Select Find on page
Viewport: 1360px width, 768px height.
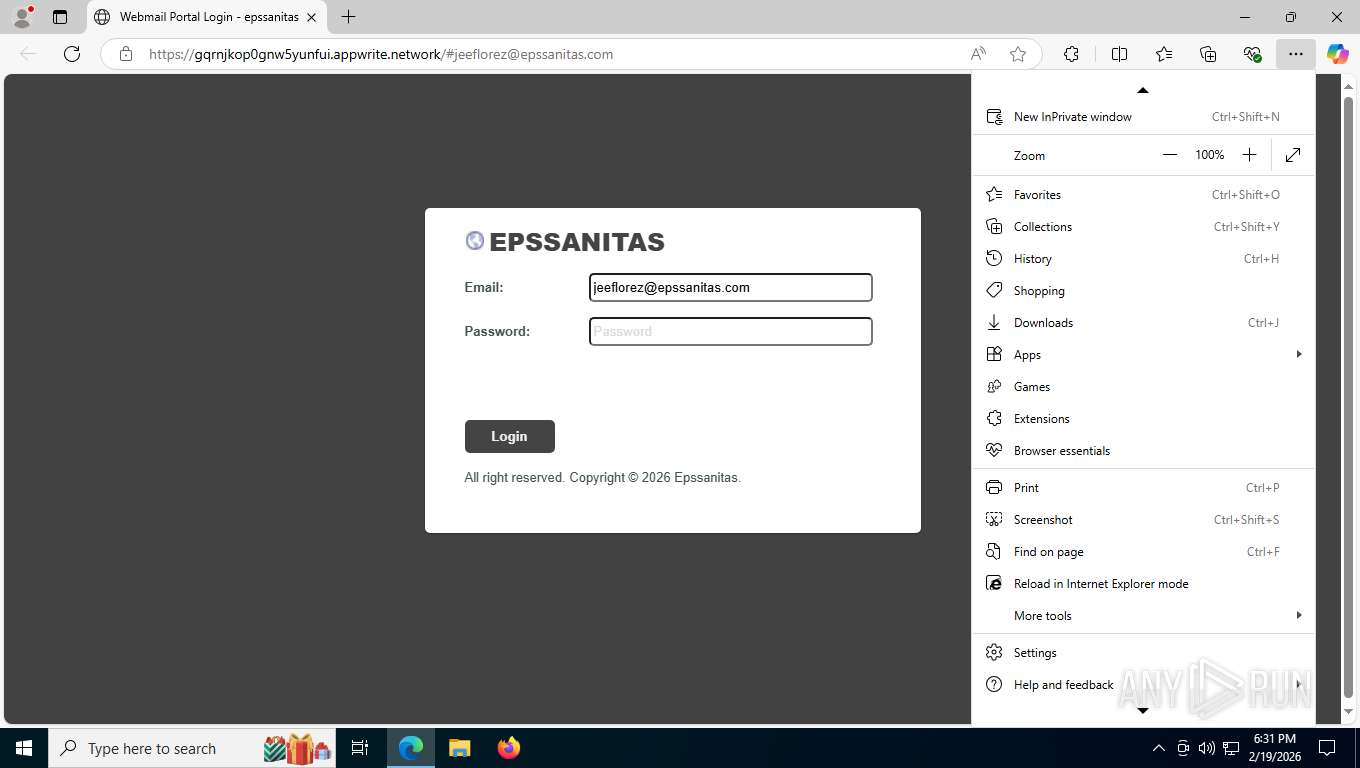coord(1144,552)
